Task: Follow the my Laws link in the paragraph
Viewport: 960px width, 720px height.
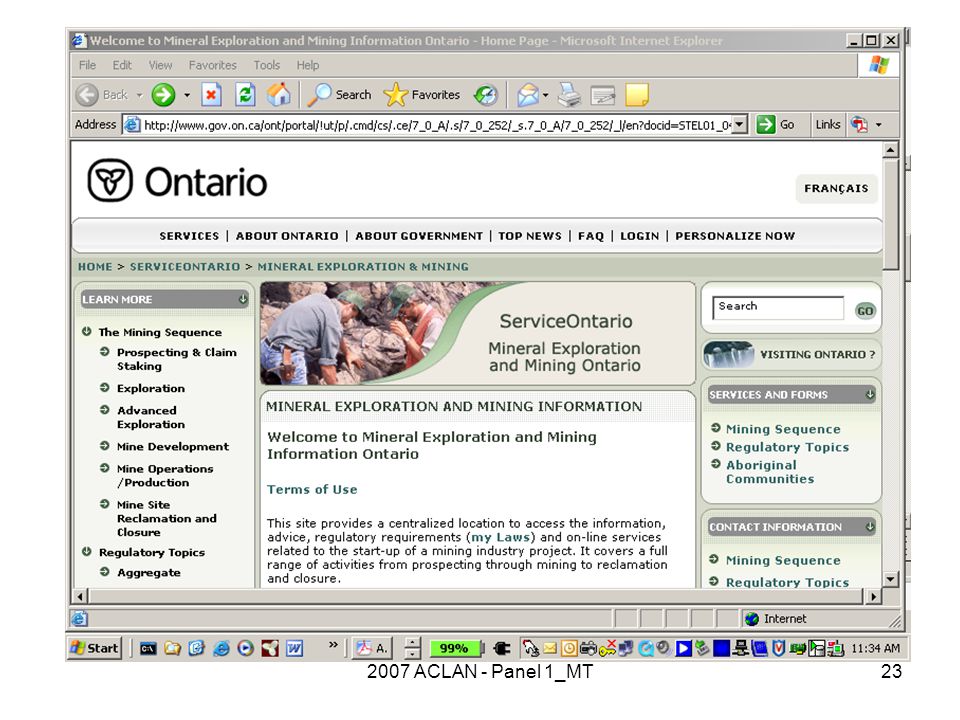Action: pyautogui.click(x=500, y=537)
